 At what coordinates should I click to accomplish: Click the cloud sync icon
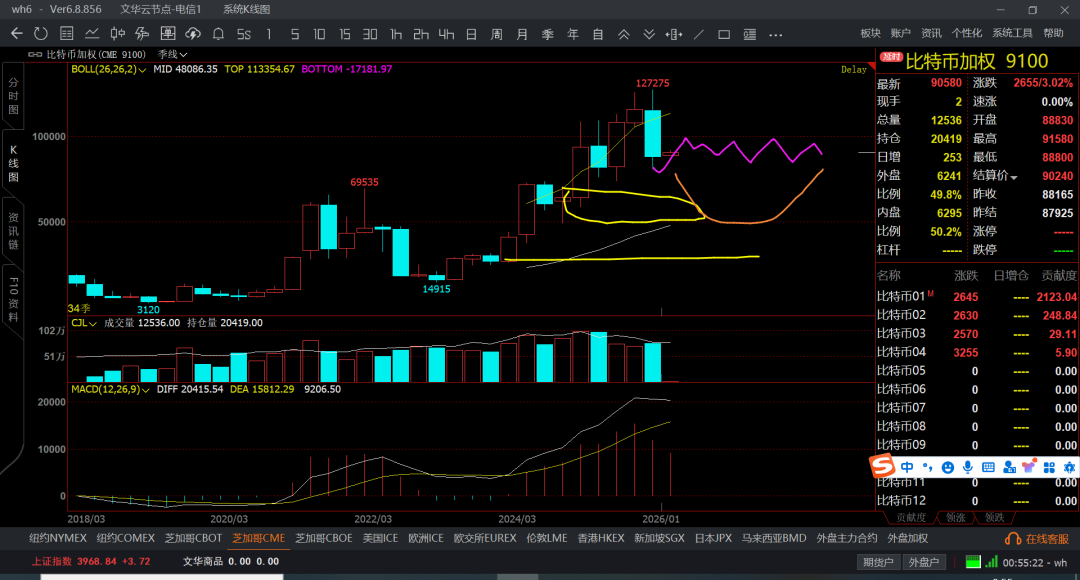point(193,34)
